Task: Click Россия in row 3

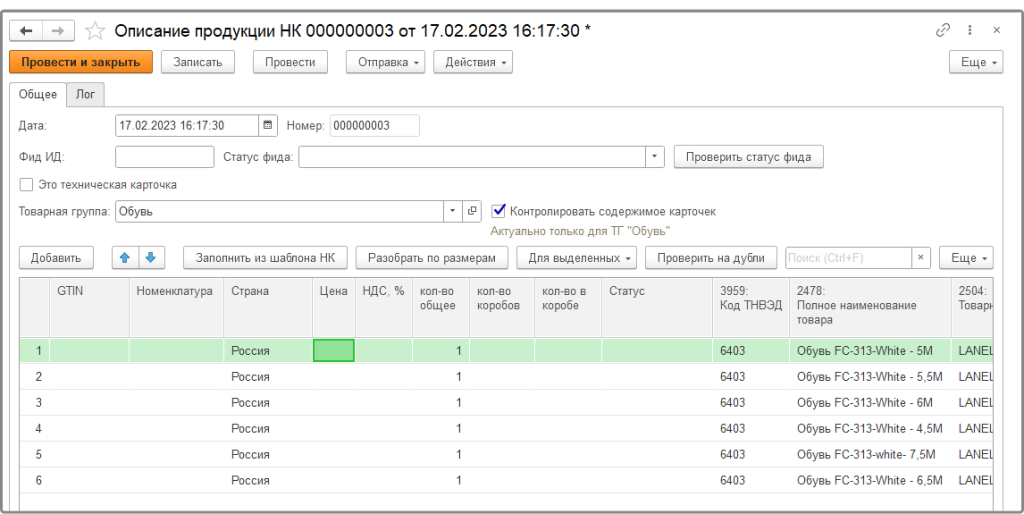Action: (250, 402)
